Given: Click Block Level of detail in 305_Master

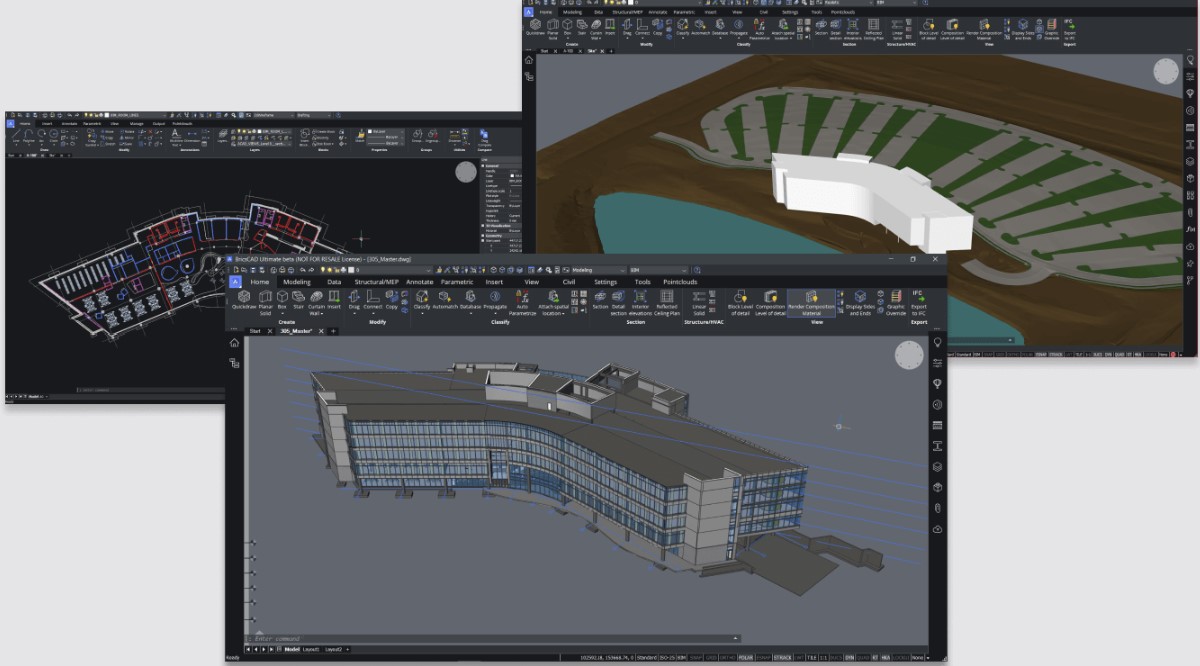Looking at the screenshot, I should coord(740,302).
